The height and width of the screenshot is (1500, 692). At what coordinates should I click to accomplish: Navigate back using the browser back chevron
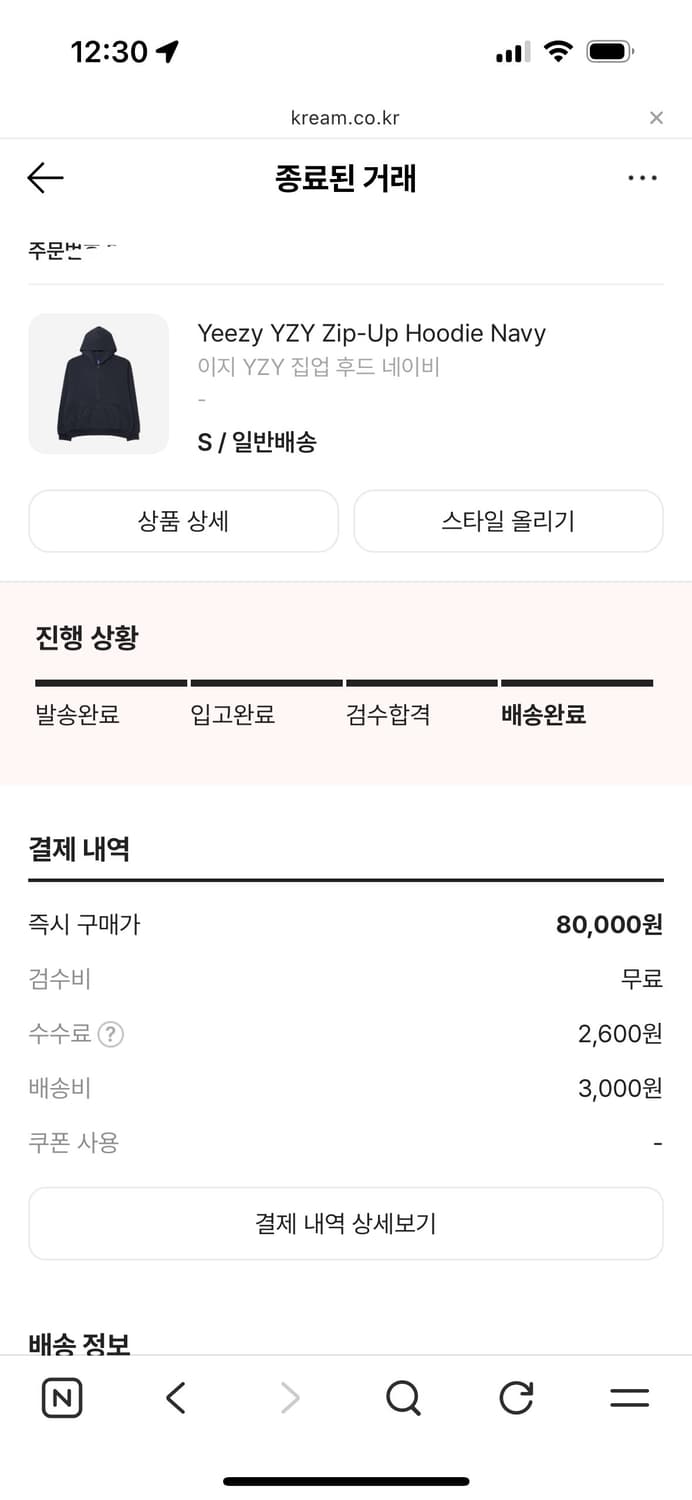(175, 1397)
